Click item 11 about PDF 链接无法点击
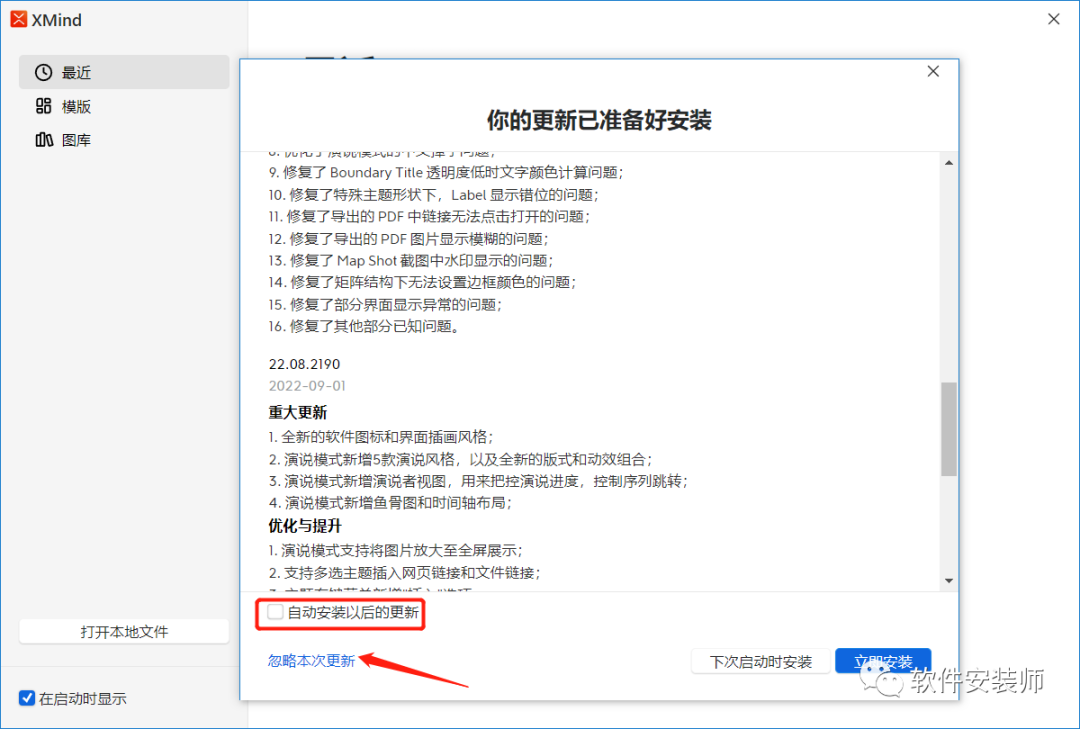Screen dimensions: 1080x729 (429, 216)
